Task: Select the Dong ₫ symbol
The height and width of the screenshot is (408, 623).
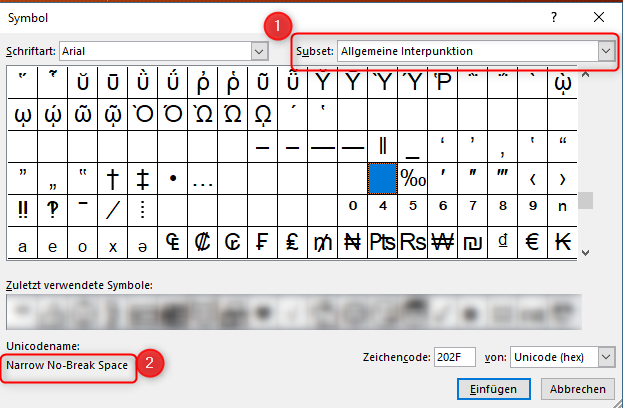Action: [503, 243]
